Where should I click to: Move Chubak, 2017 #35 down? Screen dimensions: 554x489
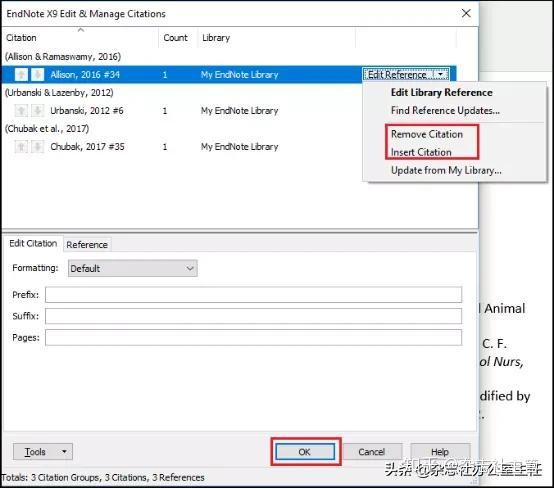[x=37, y=146]
